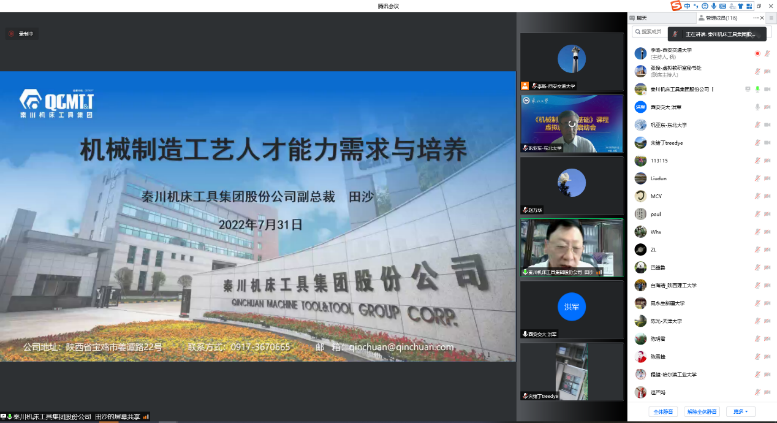Open the 更多 dropdown below the member list
Viewport: 777px width, 423px height.
pos(740,411)
